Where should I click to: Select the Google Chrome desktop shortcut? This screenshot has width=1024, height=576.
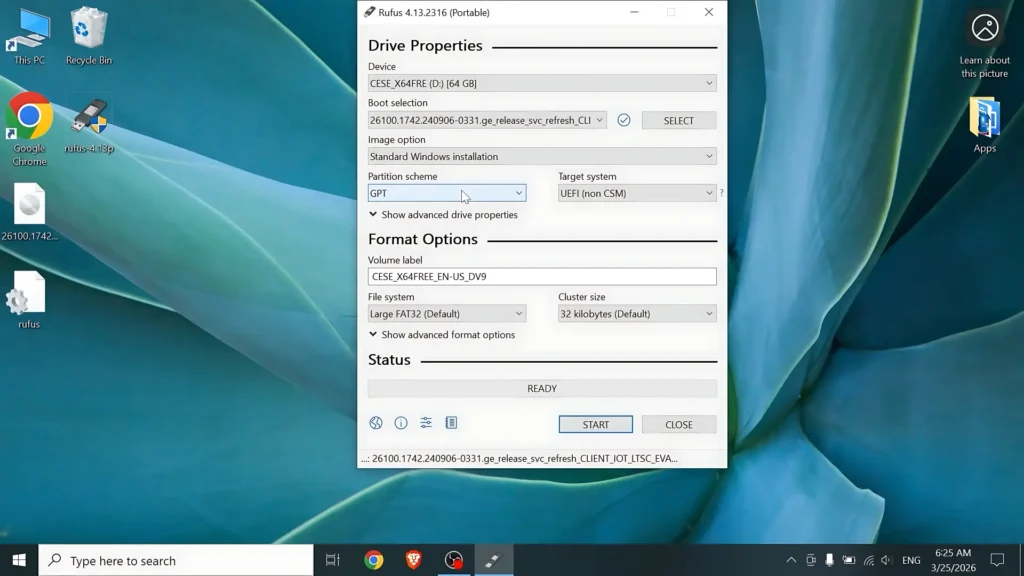click(x=29, y=129)
